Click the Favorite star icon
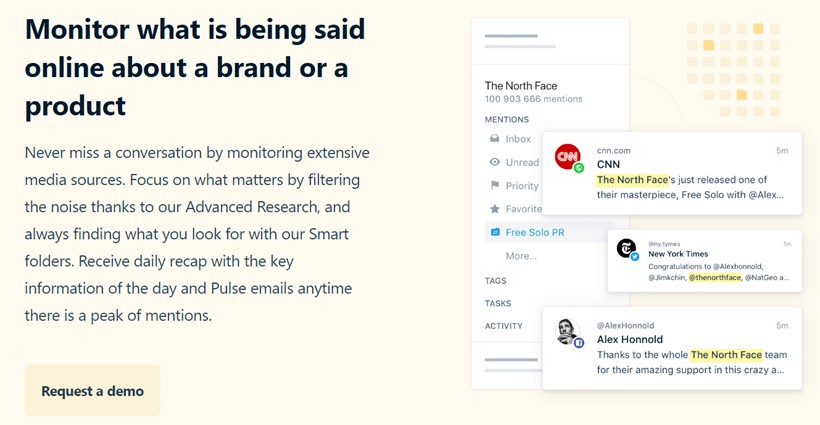This screenshot has height=425, width=820. click(x=494, y=209)
